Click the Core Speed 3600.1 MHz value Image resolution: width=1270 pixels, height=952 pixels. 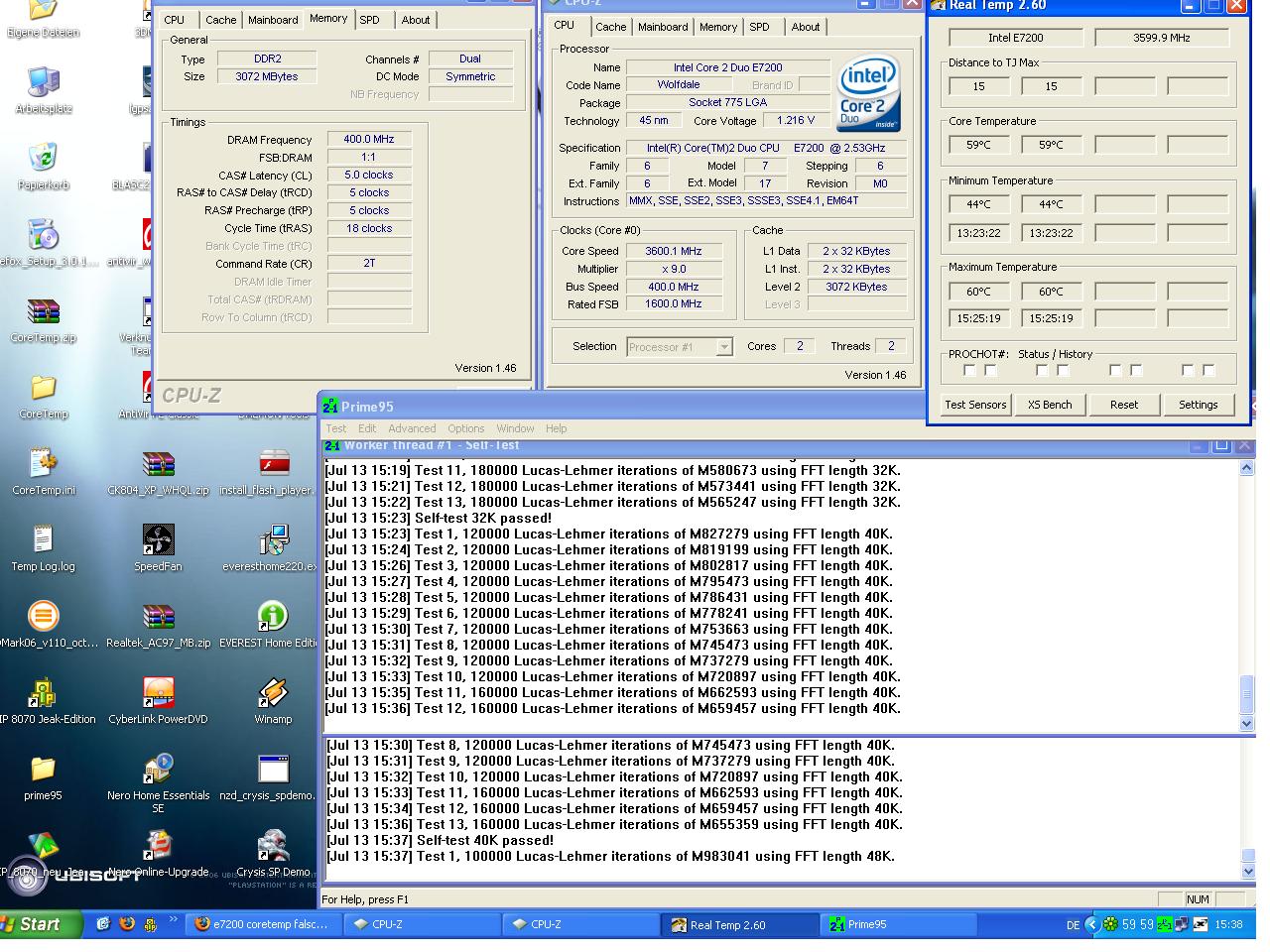pos(674,252)
